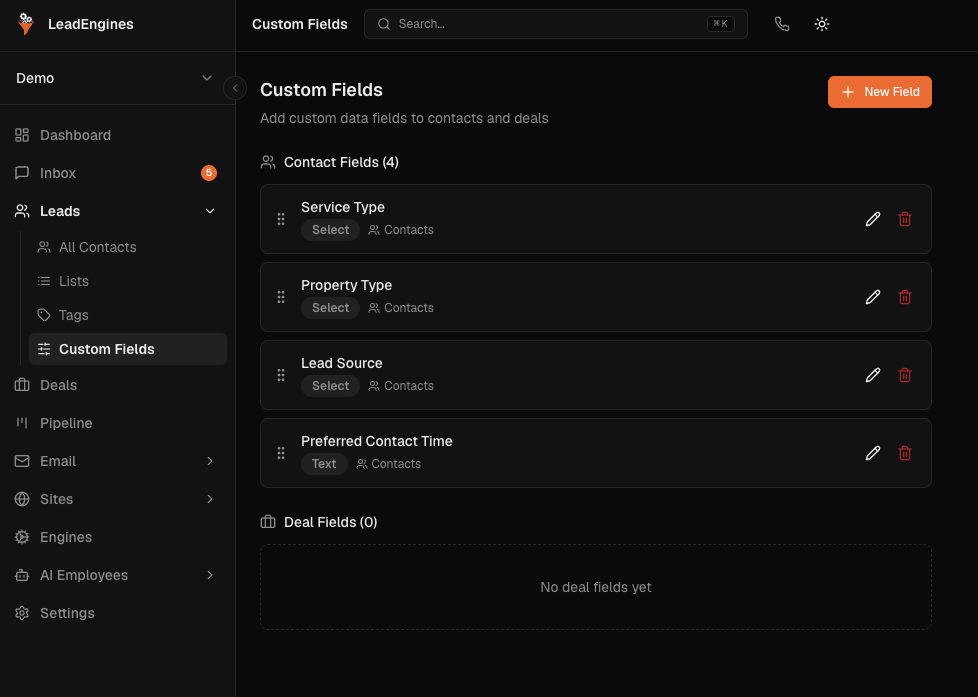978x697 pixels.
Task: Focus the Search input field
Action: tap(556, 24)
